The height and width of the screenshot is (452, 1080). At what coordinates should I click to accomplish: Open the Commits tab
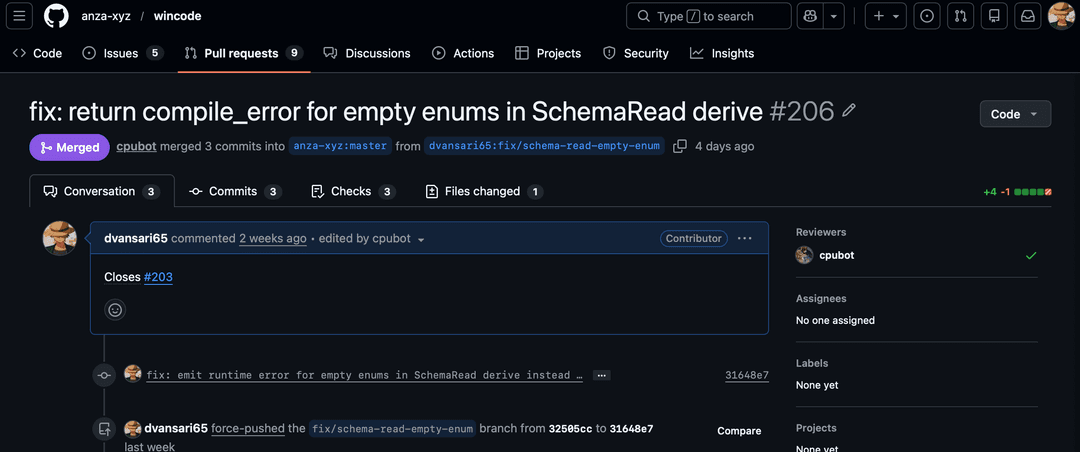coord(235,191)
